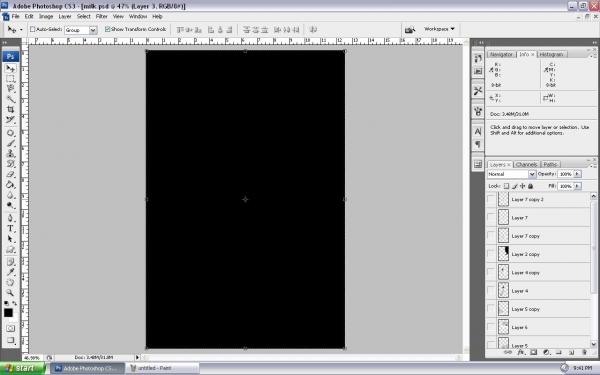Select the Eraser tool
This screenshot has width=600, height=375.
coord(10,174)
